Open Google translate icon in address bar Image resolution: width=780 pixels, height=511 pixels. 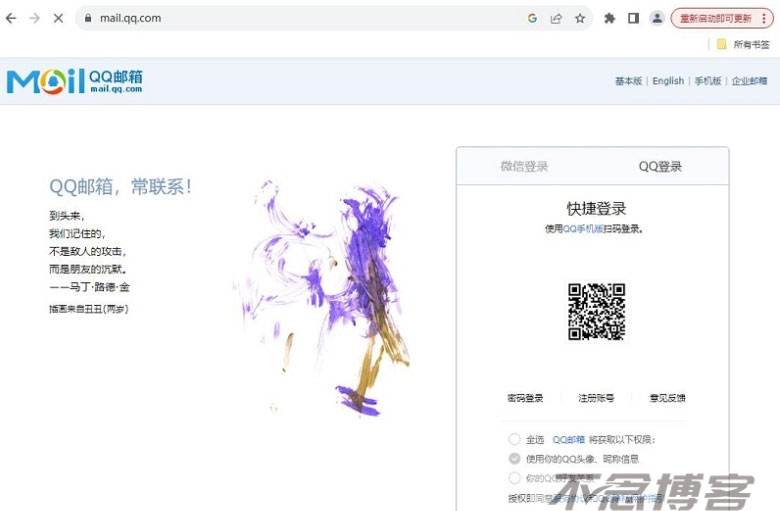[532, 18]
